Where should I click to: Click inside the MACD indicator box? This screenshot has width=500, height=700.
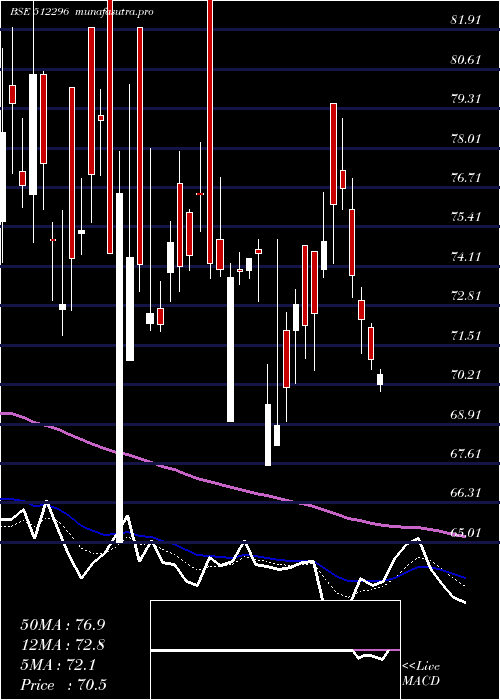click(x=275, y=650)
